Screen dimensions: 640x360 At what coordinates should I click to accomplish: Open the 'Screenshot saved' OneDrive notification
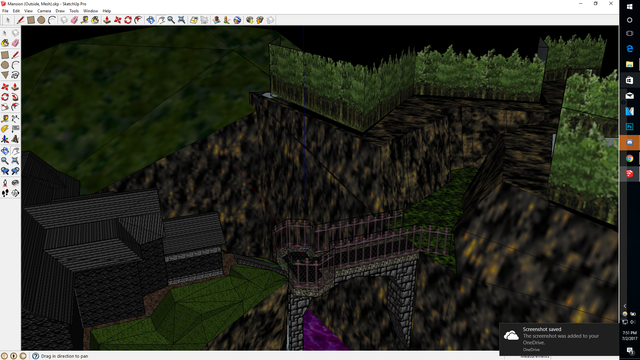coord(559,340)
